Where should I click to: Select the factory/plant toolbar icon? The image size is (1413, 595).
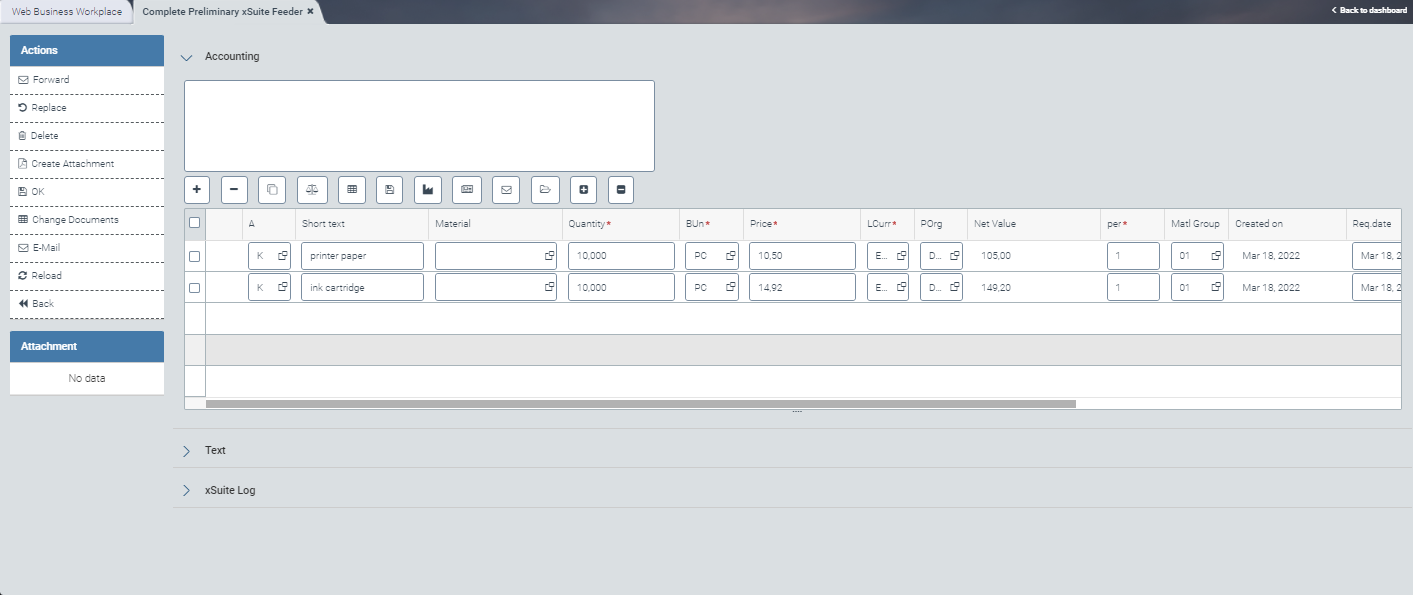coord(428,190)
